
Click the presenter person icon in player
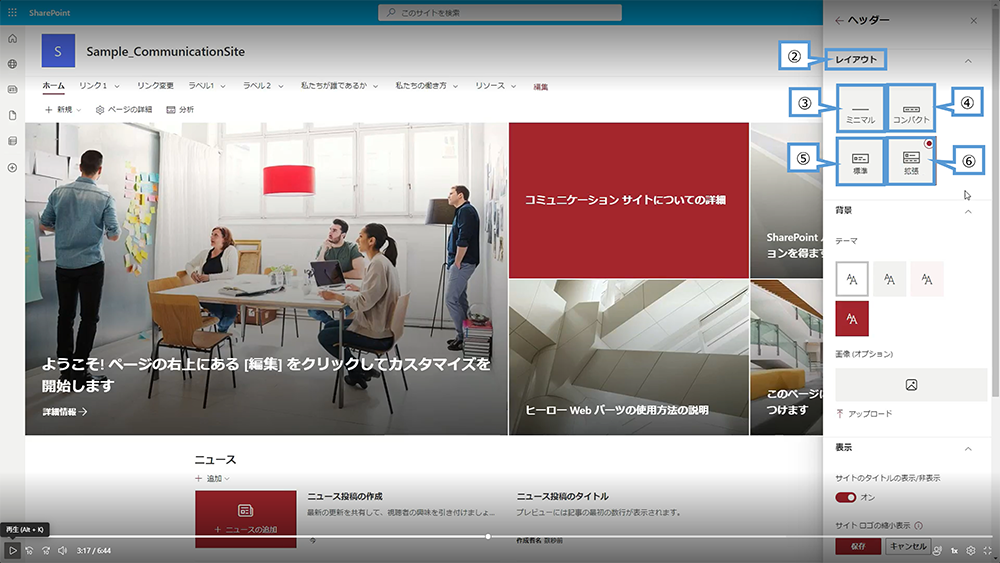tap(937, 550)
